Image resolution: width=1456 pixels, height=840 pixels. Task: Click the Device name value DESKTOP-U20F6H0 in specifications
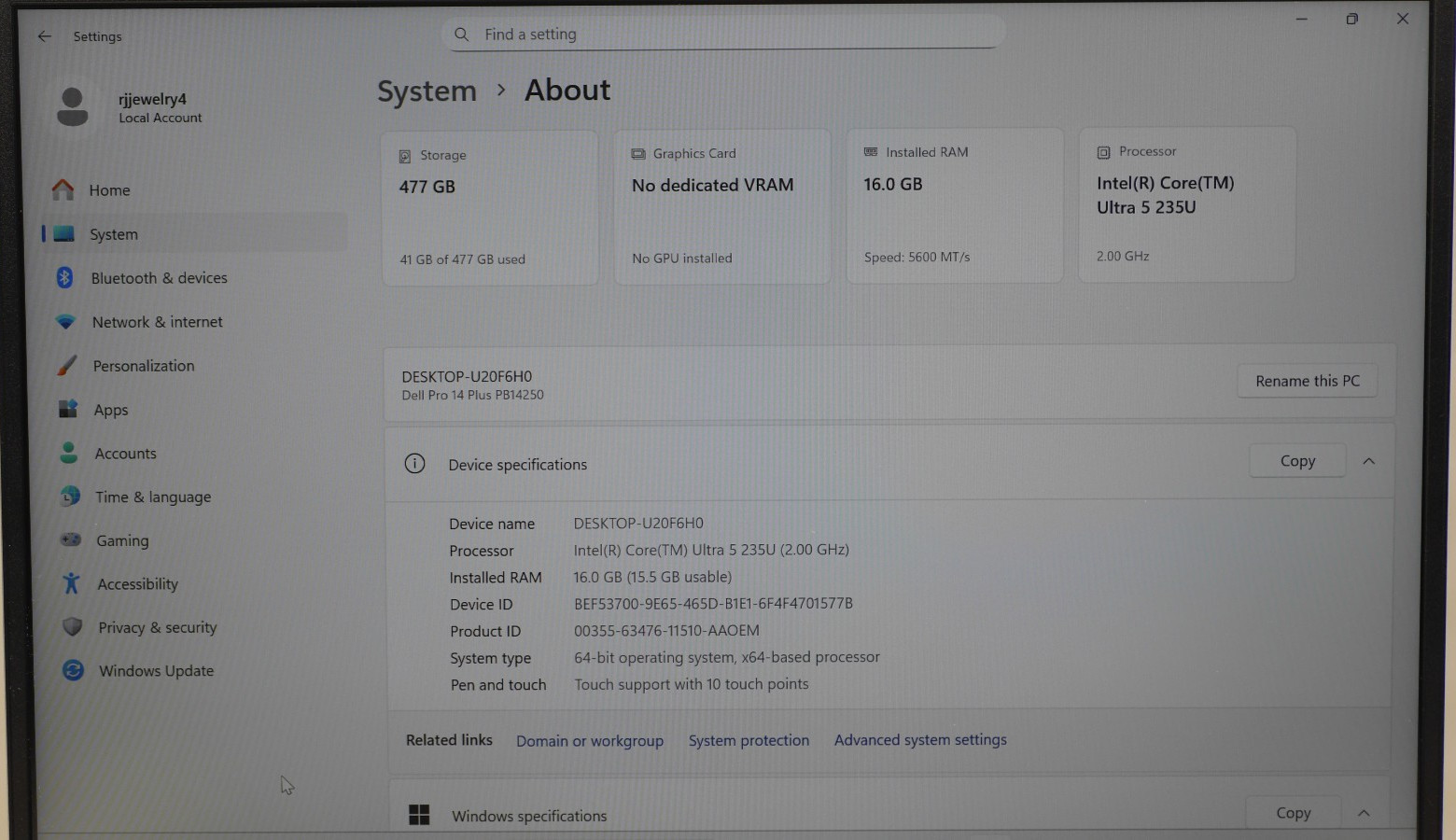(x=638, y=523)
